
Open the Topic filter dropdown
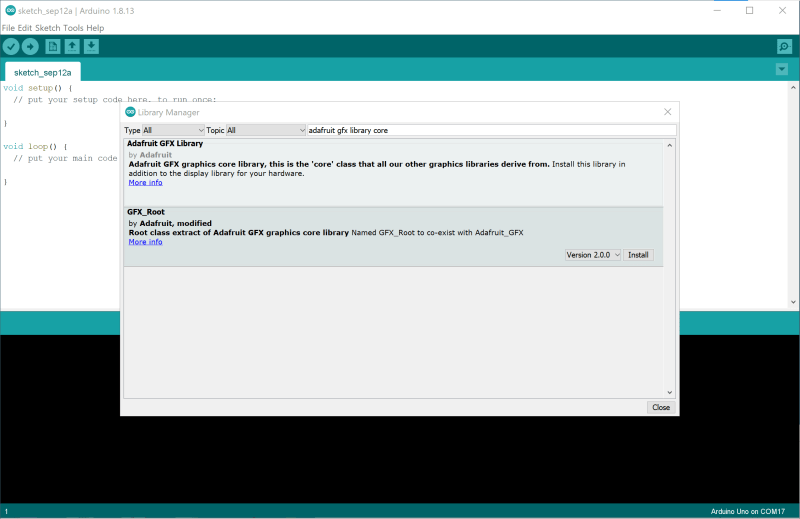point(266,130)
